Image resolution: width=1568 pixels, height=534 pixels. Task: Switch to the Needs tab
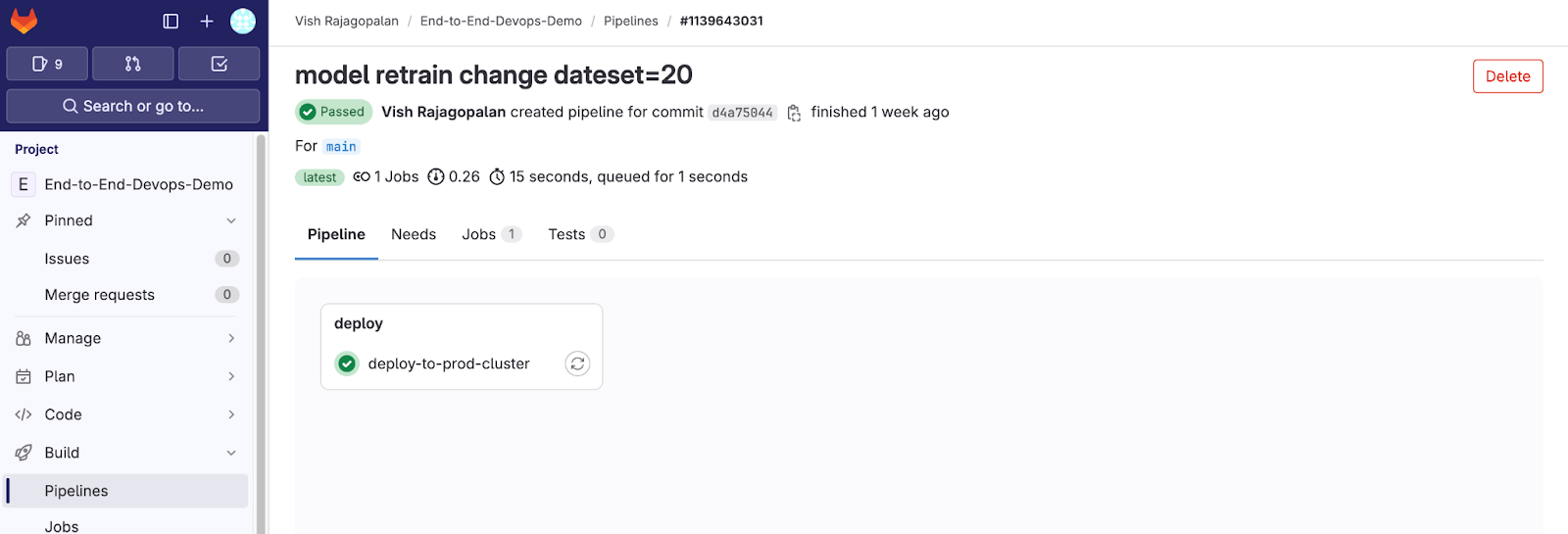414,234
